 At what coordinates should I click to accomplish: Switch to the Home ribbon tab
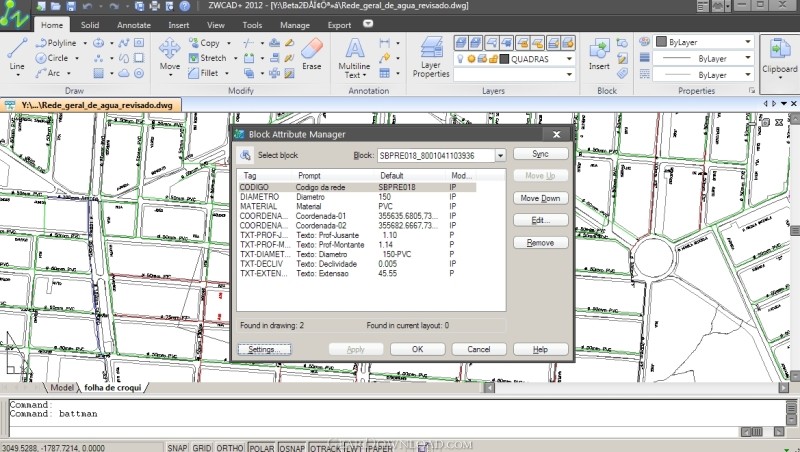52,24
